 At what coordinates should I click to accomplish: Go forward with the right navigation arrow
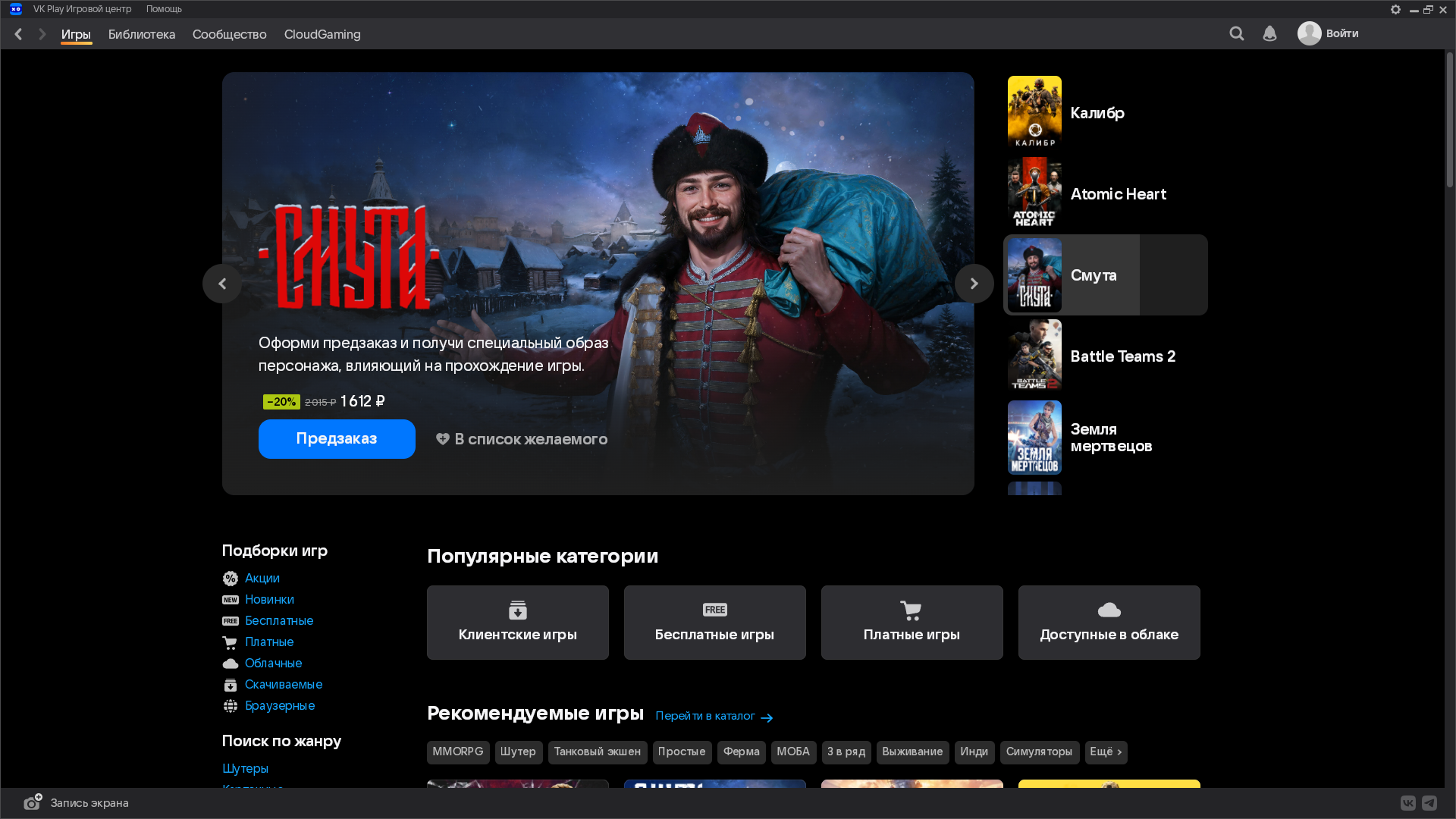42,34
